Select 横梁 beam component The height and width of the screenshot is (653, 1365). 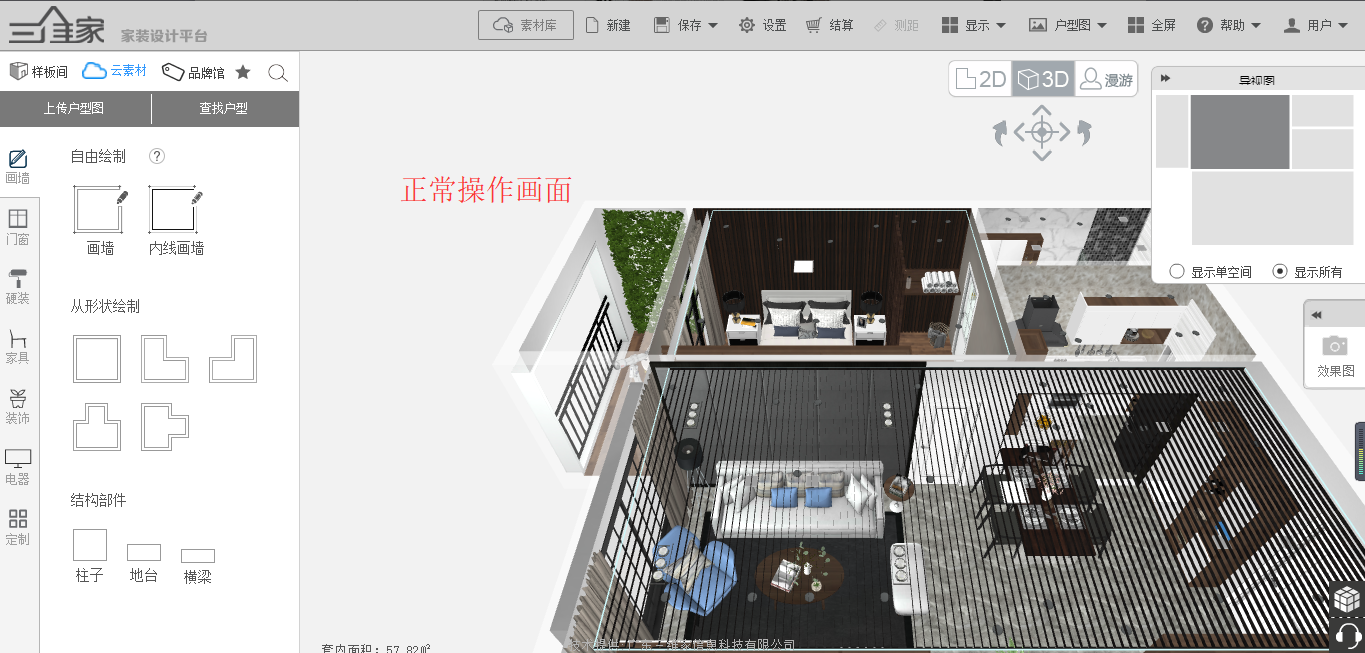(x=198, y=566)
